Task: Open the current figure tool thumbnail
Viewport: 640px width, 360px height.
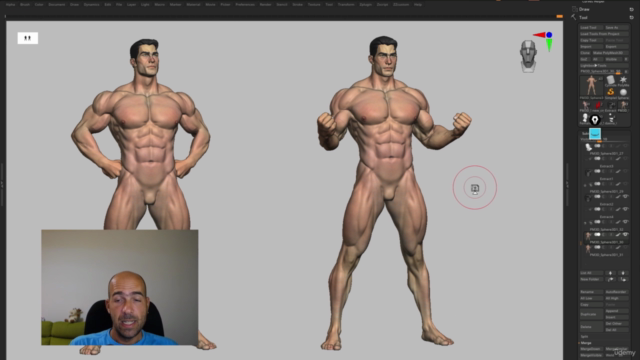Action: click(x=591, y=86)
